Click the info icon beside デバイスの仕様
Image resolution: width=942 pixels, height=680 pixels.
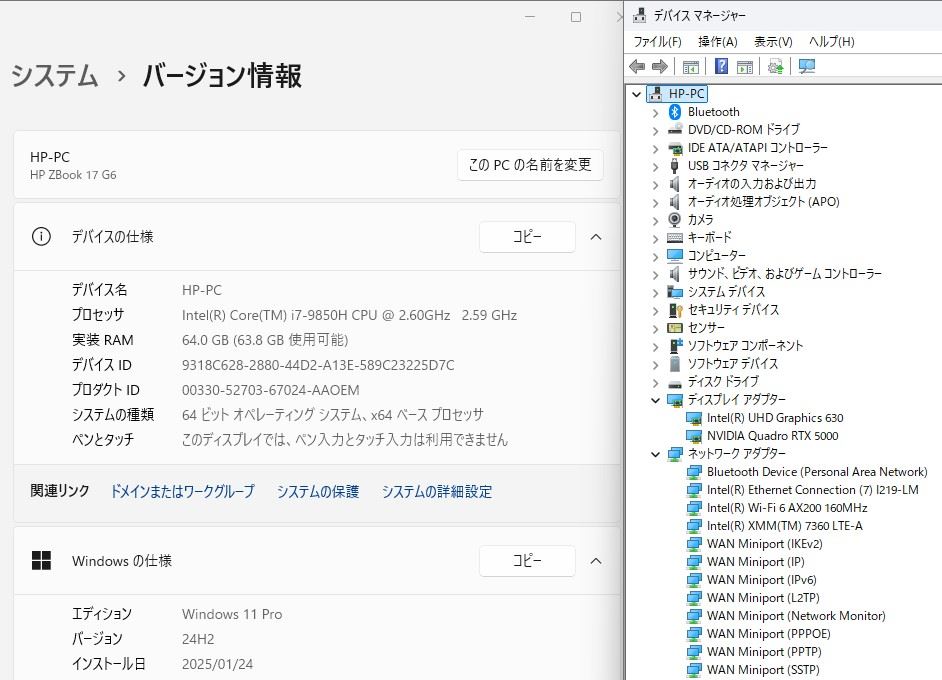[x=41, y=237]
